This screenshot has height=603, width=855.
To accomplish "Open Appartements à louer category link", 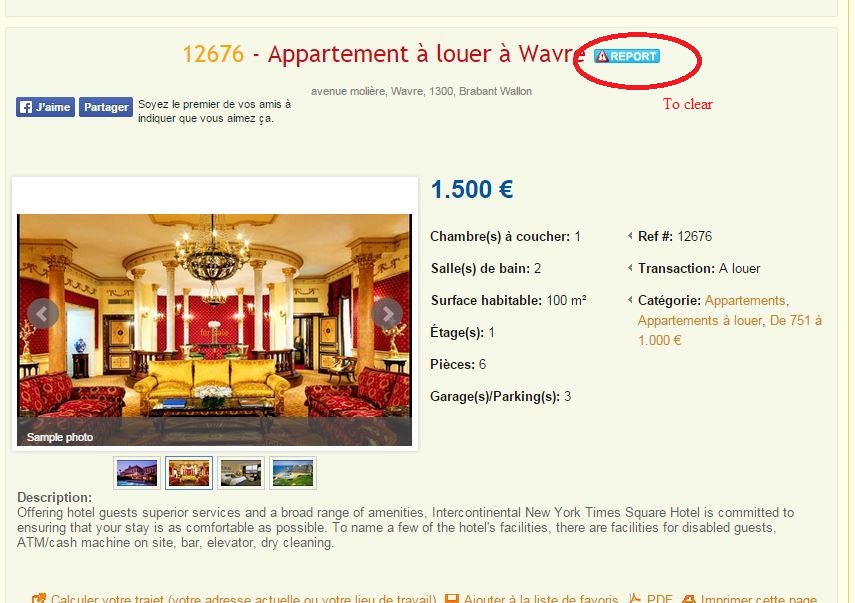I will (700, 321).
